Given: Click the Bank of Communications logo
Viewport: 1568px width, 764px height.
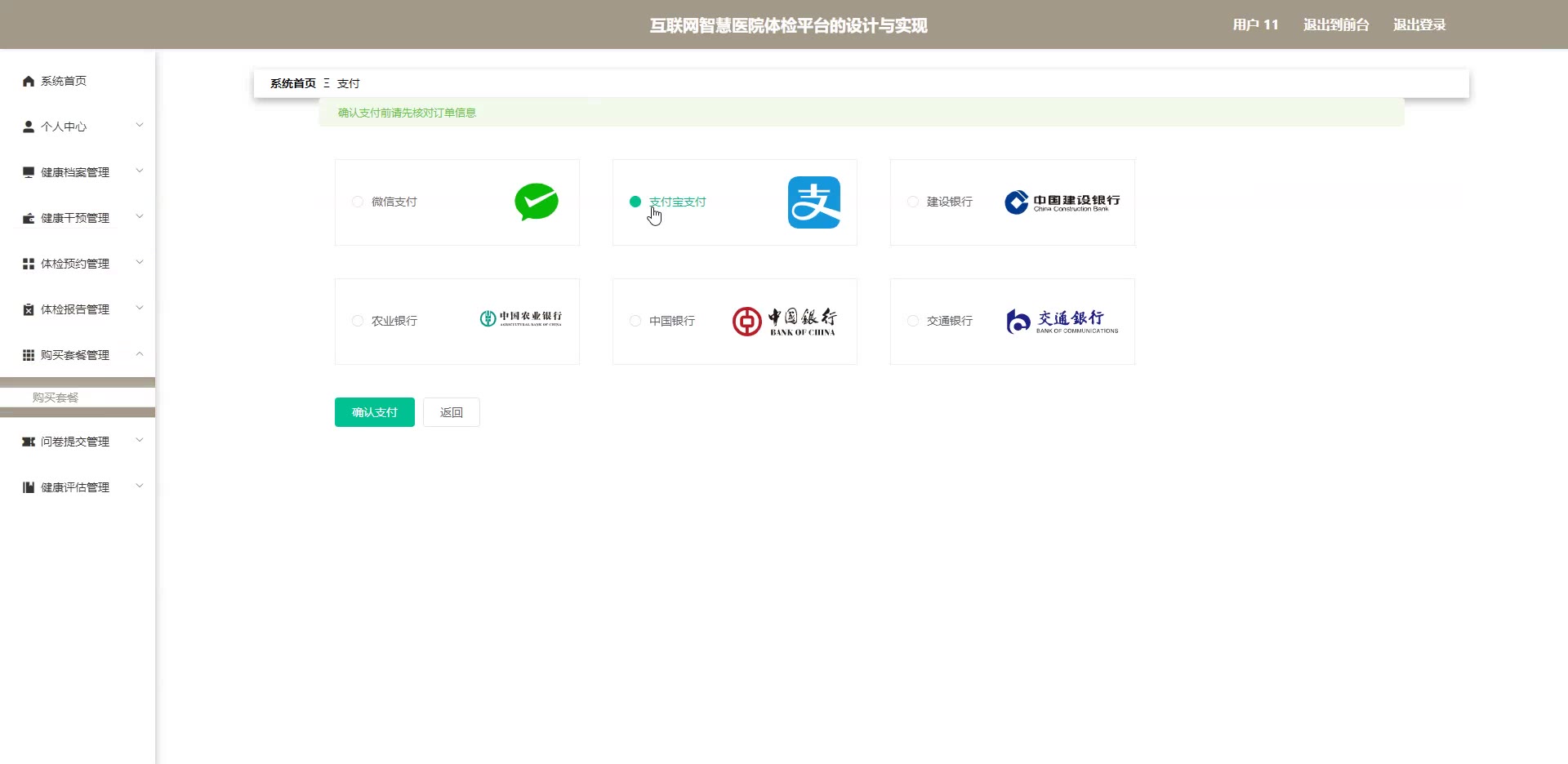Looking at the screenshot, I should [x=1062, y=322].
